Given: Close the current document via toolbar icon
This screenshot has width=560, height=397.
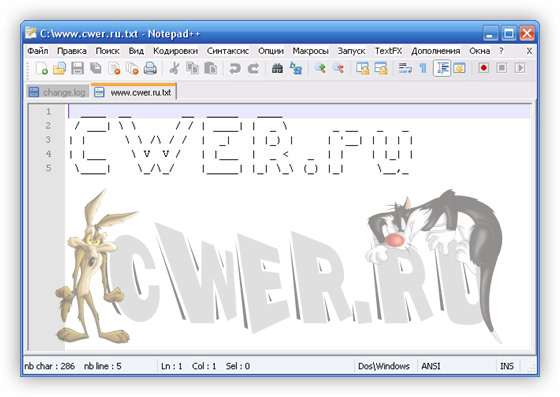Looking at the screenshot, I should 114,68.
